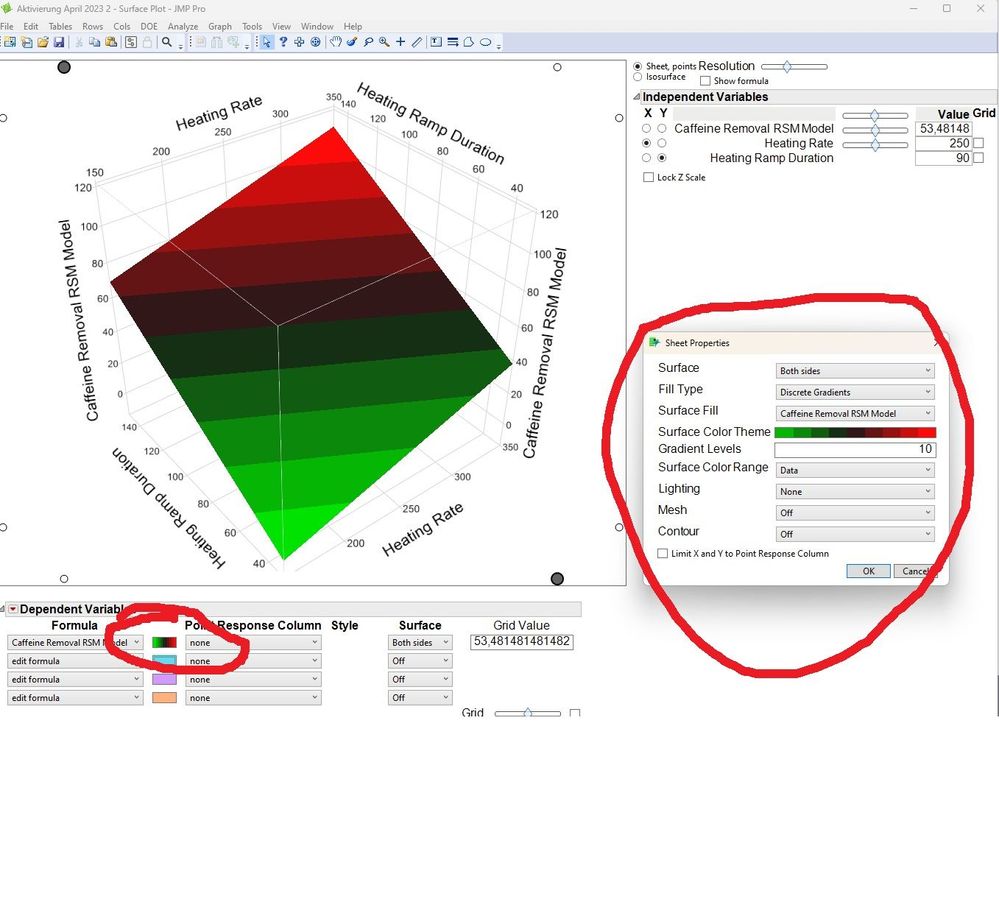This screenshot has height=905, width=999.
Task: Click the cut scissors icon
Action: pyautogui.click(x=79, y=42)
